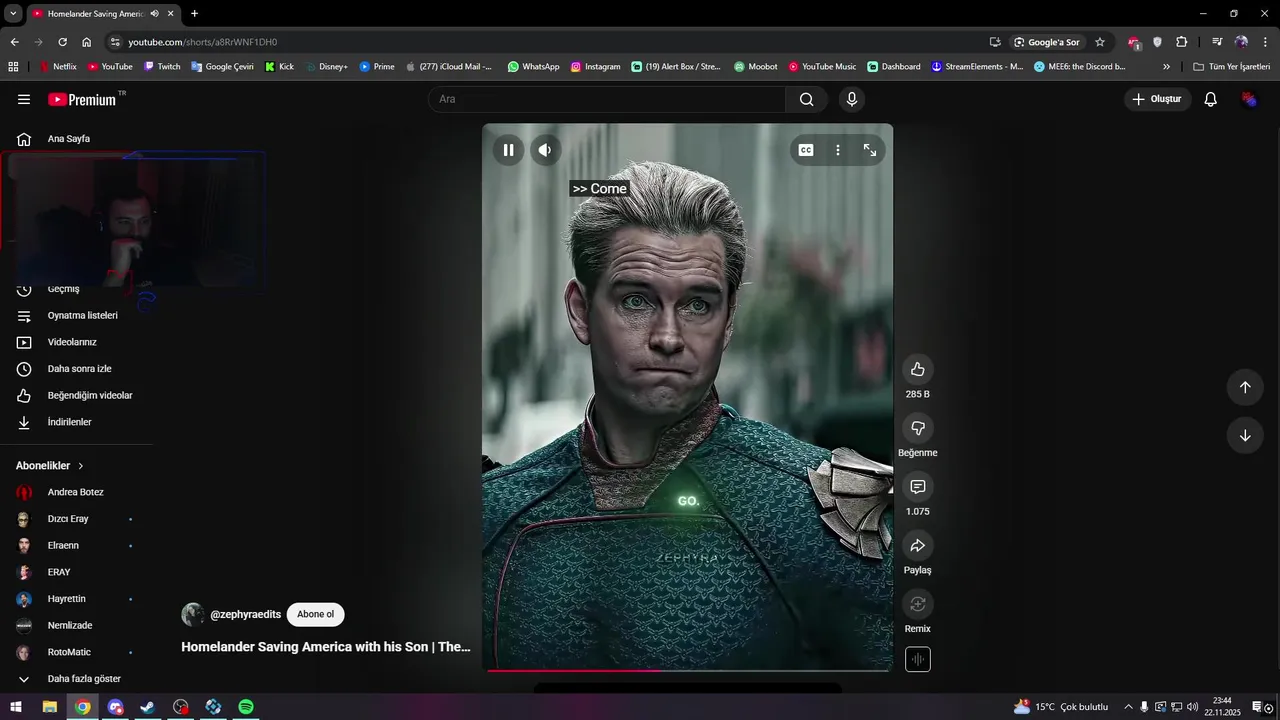
Task: Open the Chrome extensions puzzle icon
Action: 1182,42
